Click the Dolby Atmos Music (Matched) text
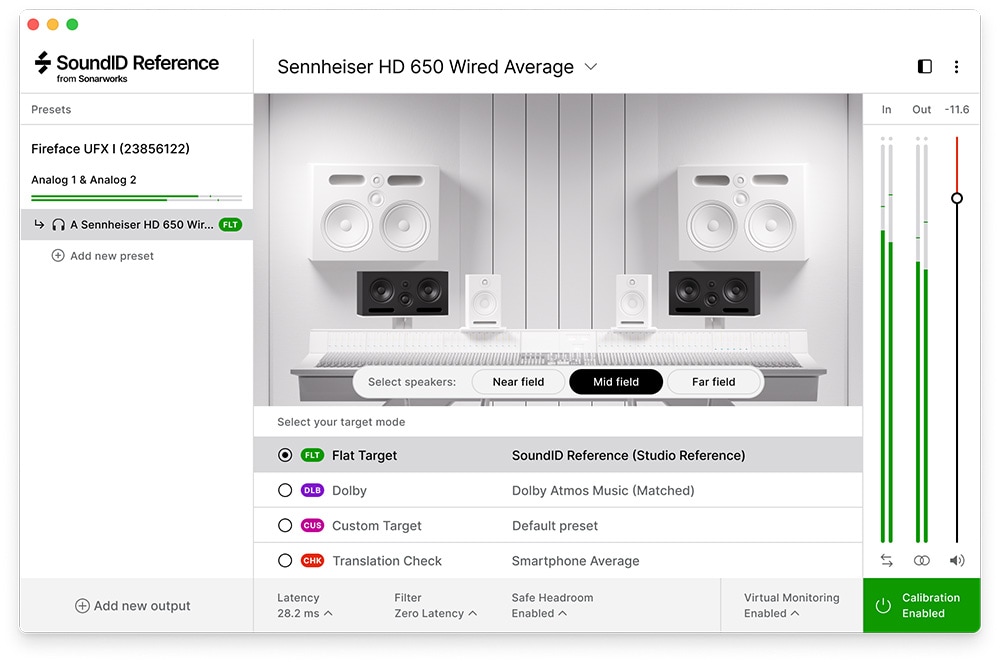Image resolution: width=1000 pixels, height=662 pixels. 603,490
